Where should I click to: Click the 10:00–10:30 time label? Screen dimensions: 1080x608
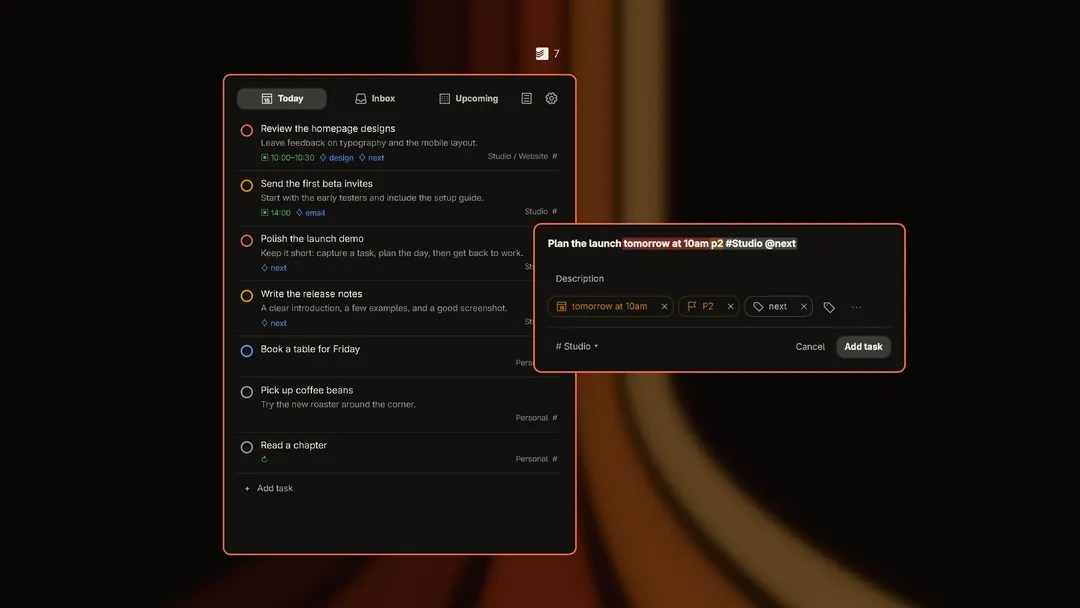click(x=287, y=158)
